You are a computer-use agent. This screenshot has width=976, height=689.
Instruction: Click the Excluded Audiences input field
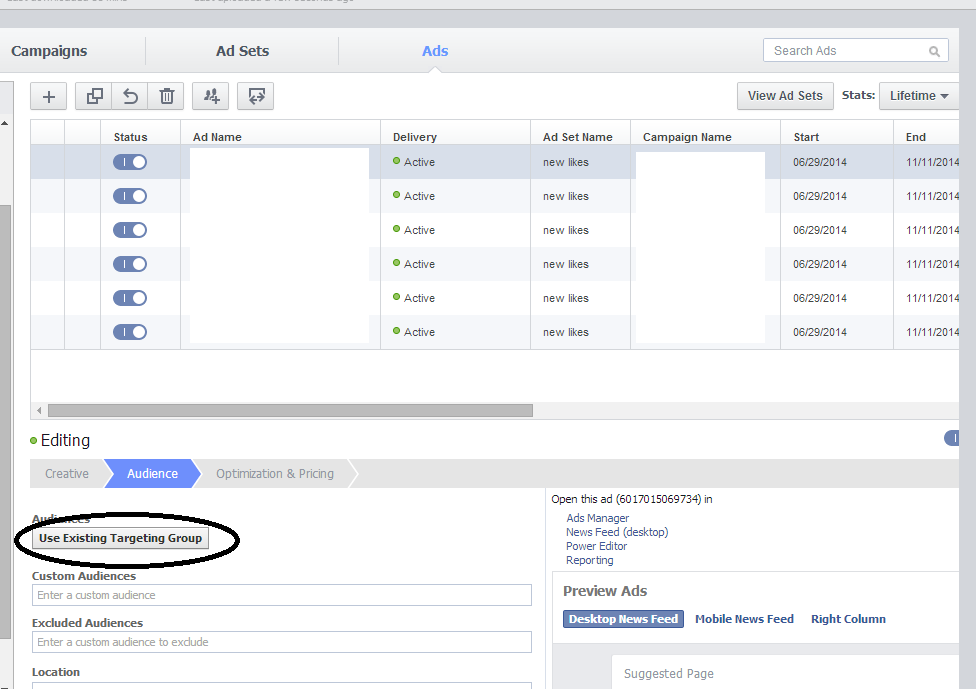pos(281,642)
